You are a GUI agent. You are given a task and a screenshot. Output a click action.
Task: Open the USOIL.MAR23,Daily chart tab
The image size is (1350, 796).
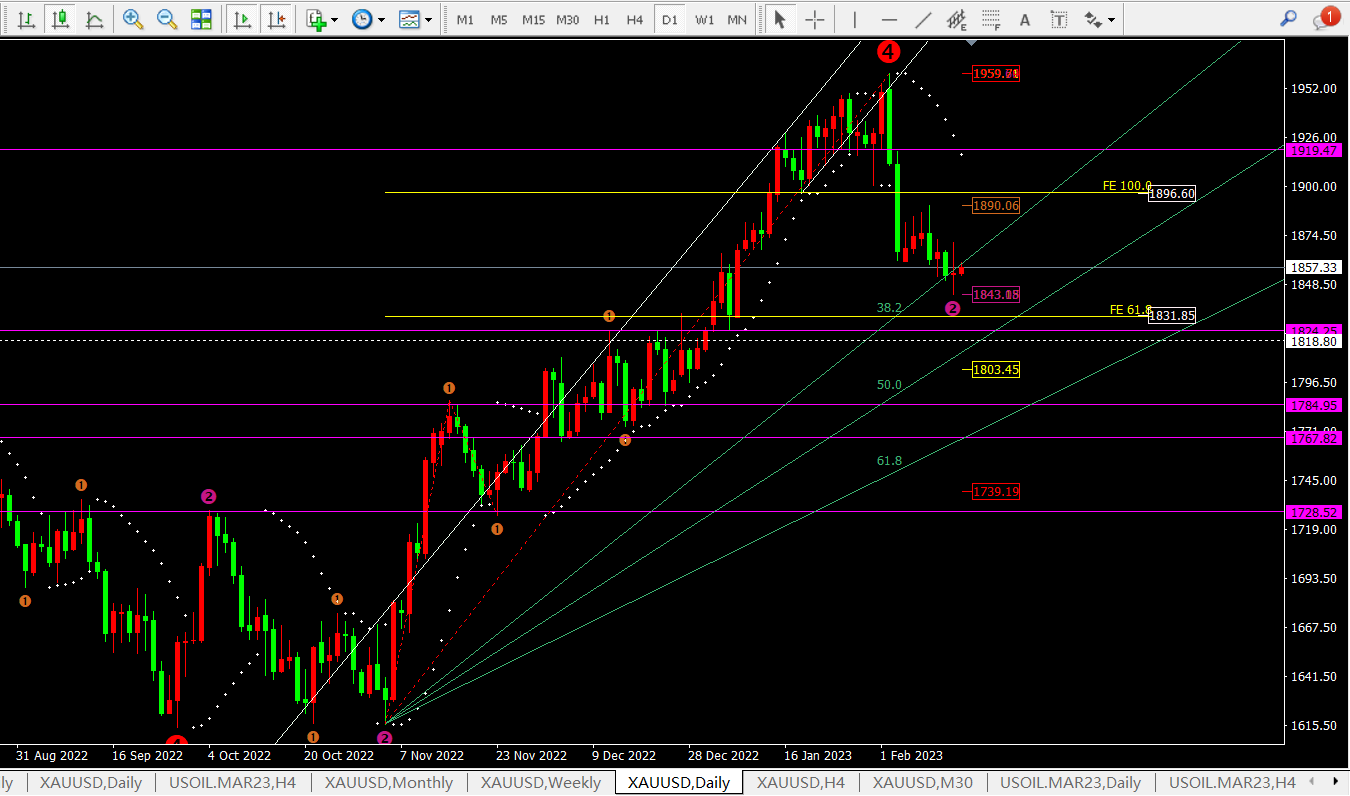coord(1071,782)
